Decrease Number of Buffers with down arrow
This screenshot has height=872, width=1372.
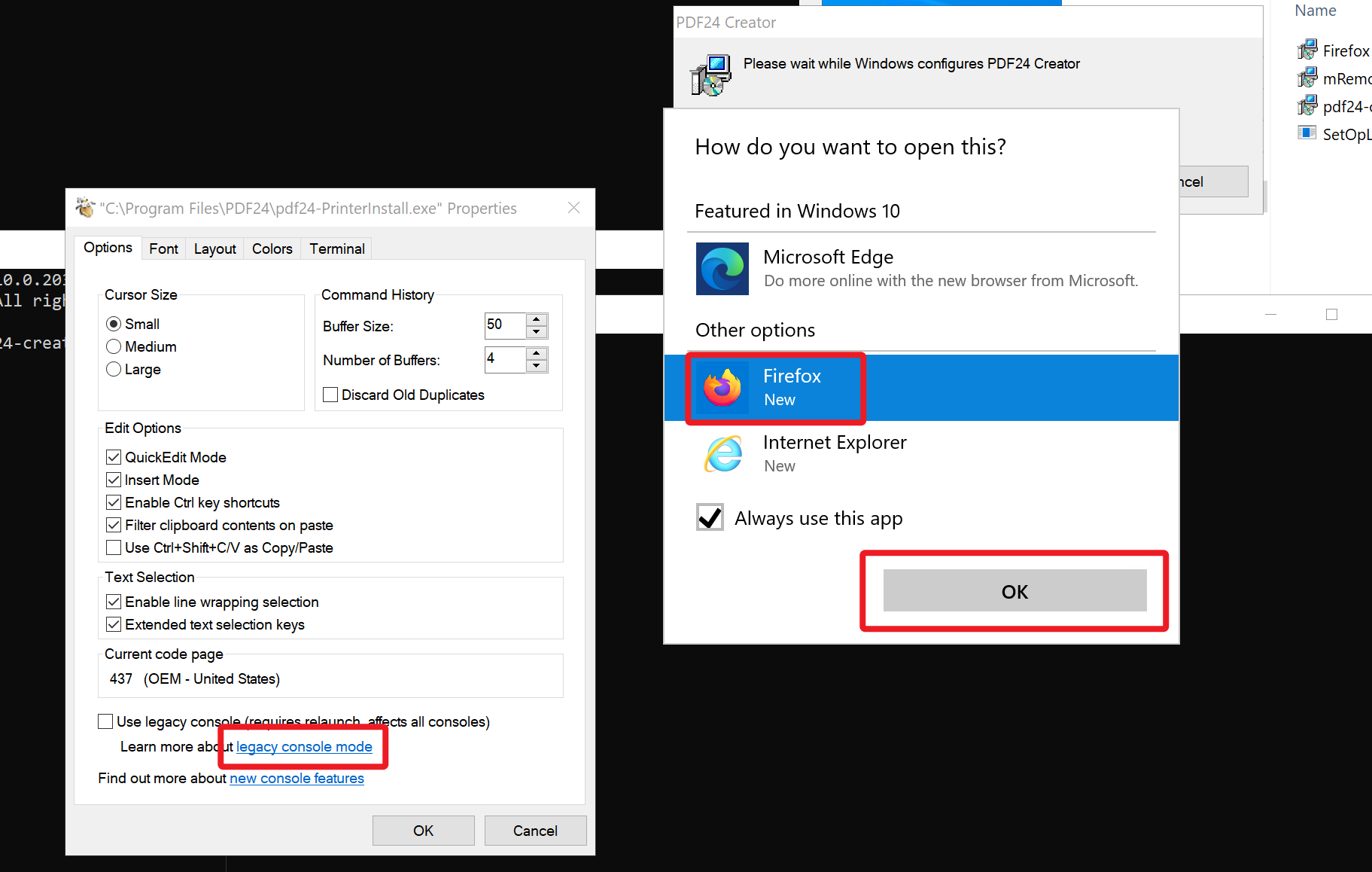(537, 366)
